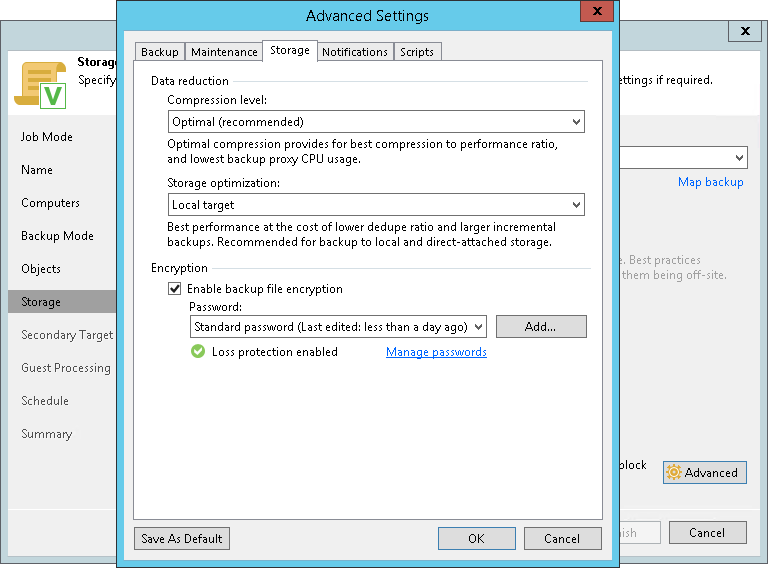Screen dimensions: 768x568
Task: Click the green loss protection checkmark icon
Action: [x=198, y=352]
